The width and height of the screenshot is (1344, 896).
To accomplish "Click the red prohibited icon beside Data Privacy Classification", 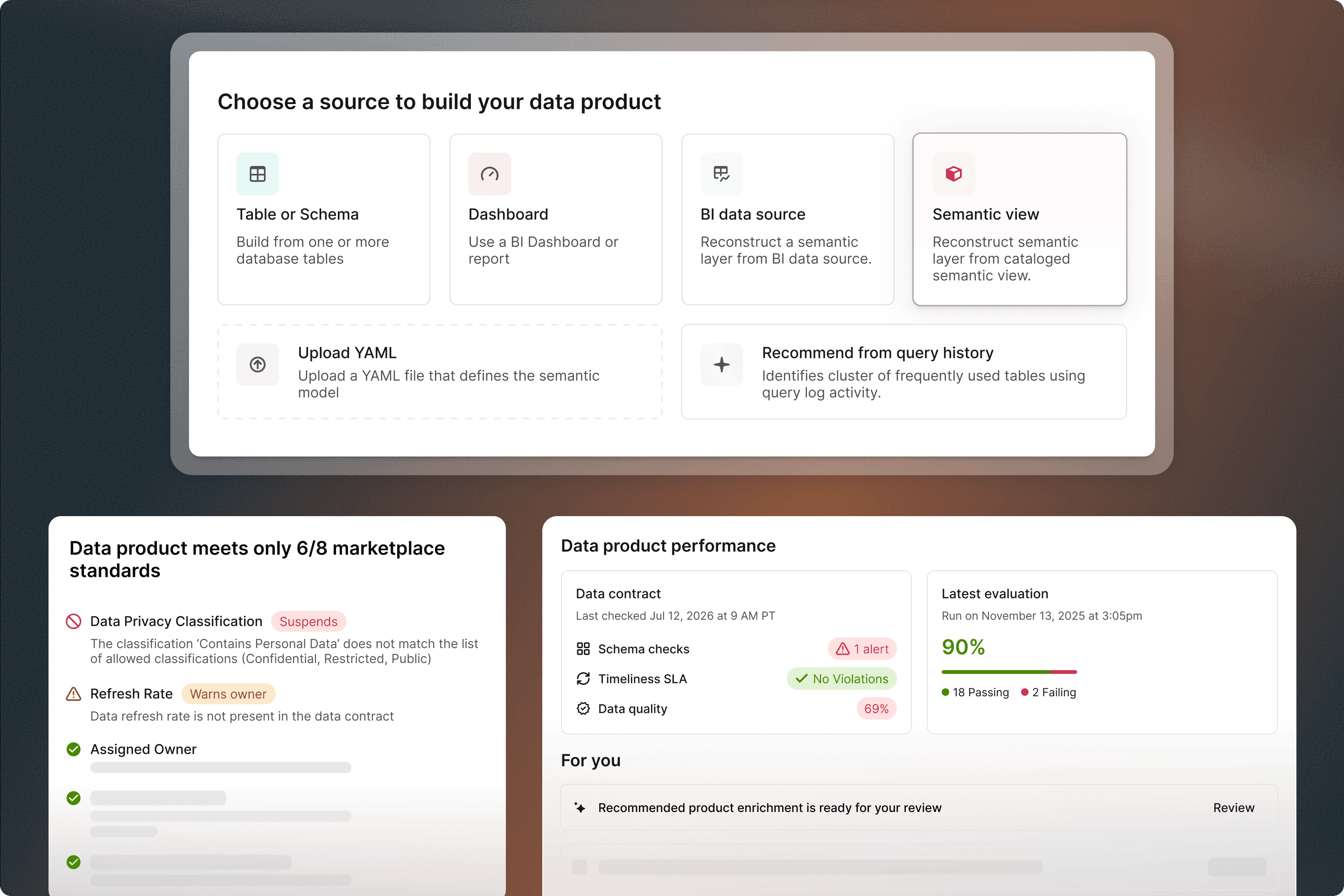I will (x=74, y=621).
